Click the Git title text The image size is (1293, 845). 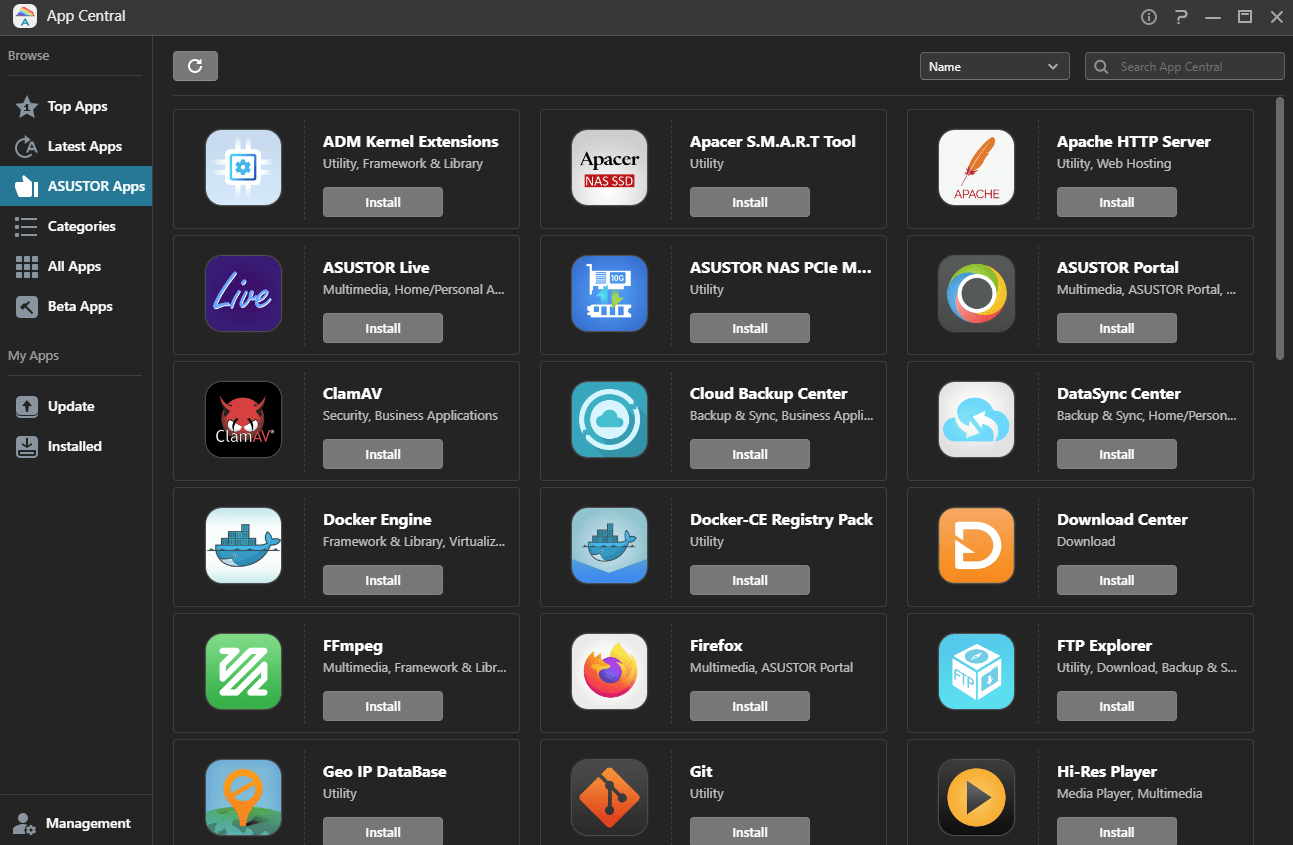point(701,772)
